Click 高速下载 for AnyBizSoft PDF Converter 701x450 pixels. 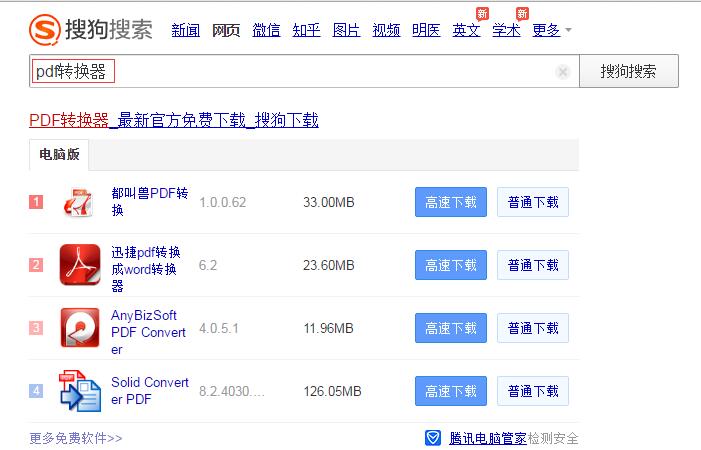(451, 328)
